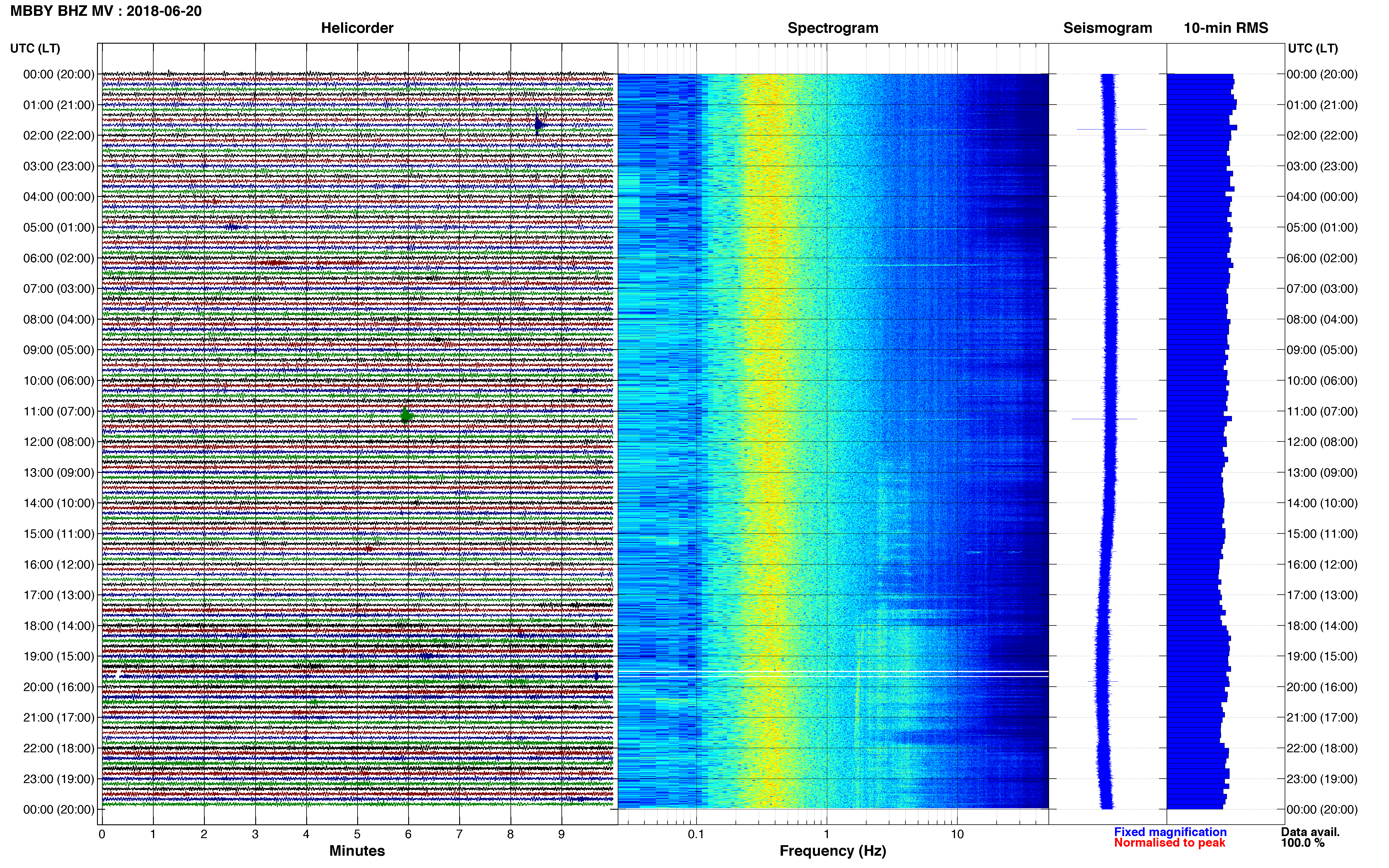Click the Seismogram panel heading
Image resolution: width=1389 pixels, height=868 pixels.
click(1108, 28)
